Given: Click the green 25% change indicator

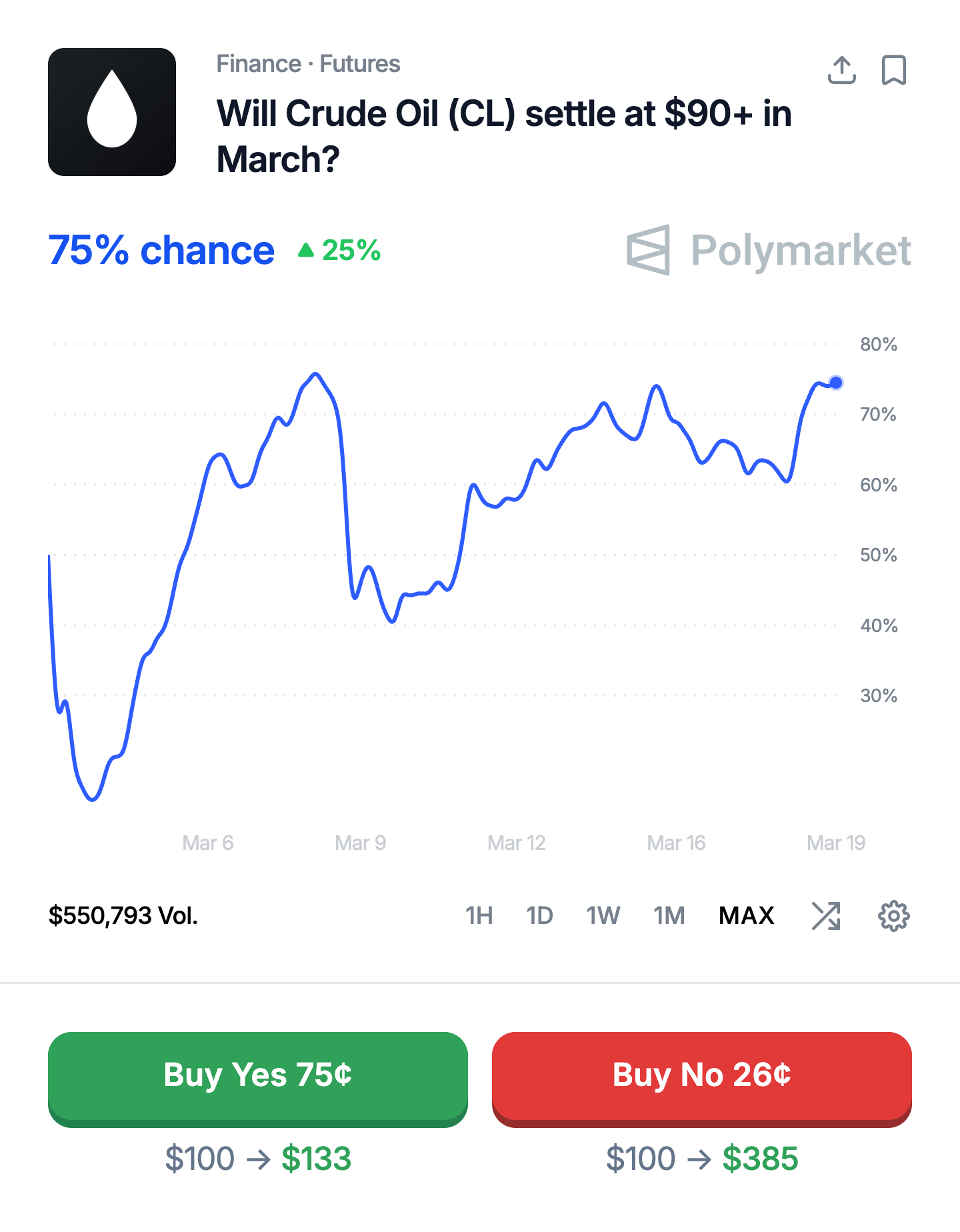Looking at the screenshot, I should [x=340, y=251].
